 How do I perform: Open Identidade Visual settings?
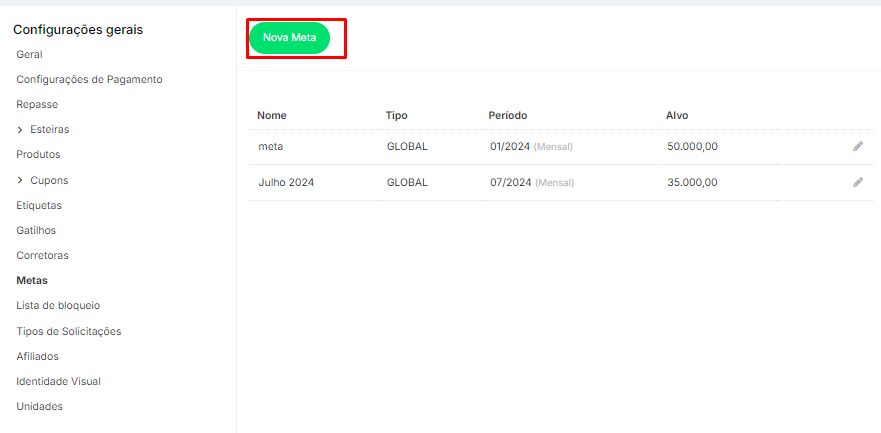(58, 381)
